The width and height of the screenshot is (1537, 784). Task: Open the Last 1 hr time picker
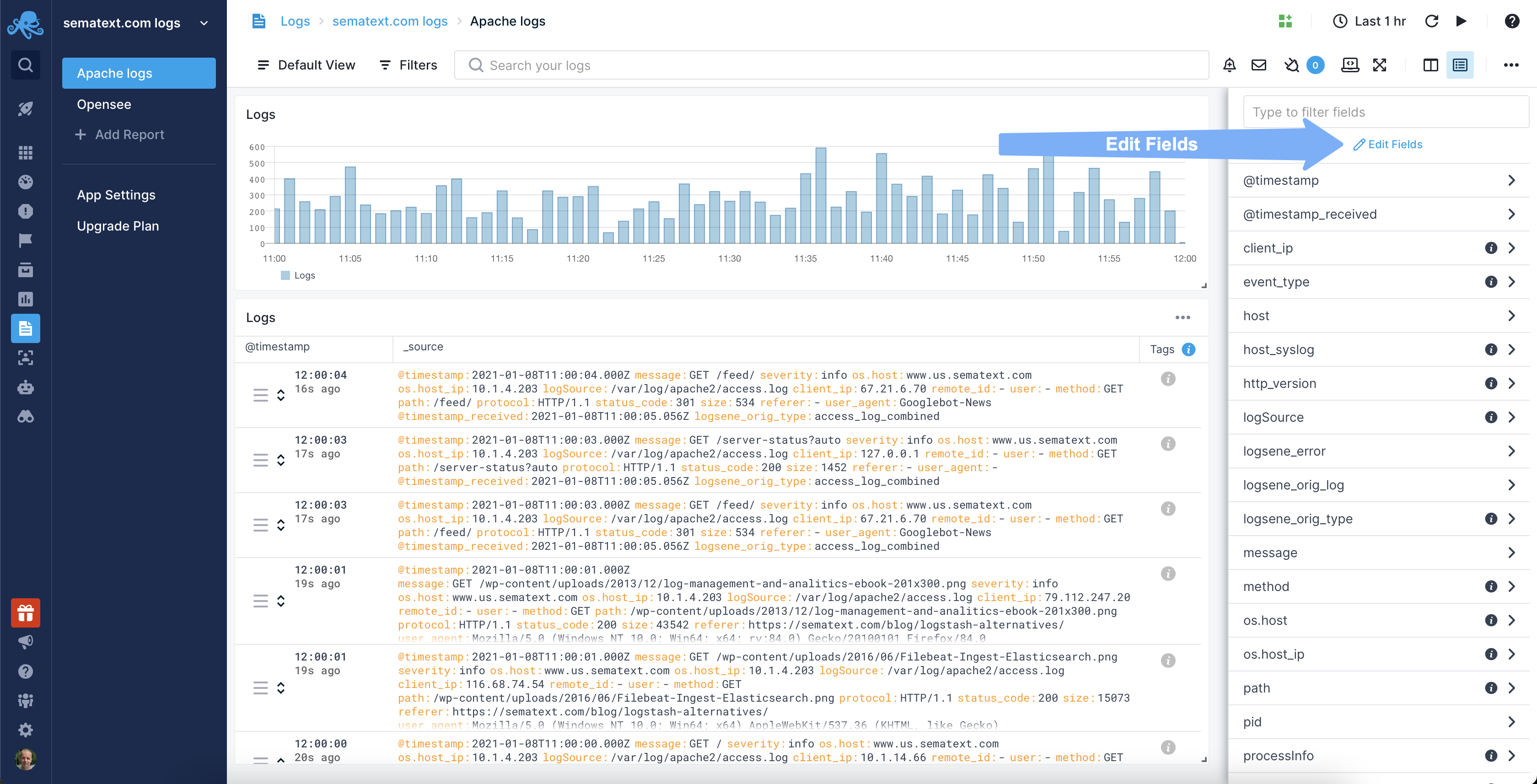click(x=1369, y=21)
